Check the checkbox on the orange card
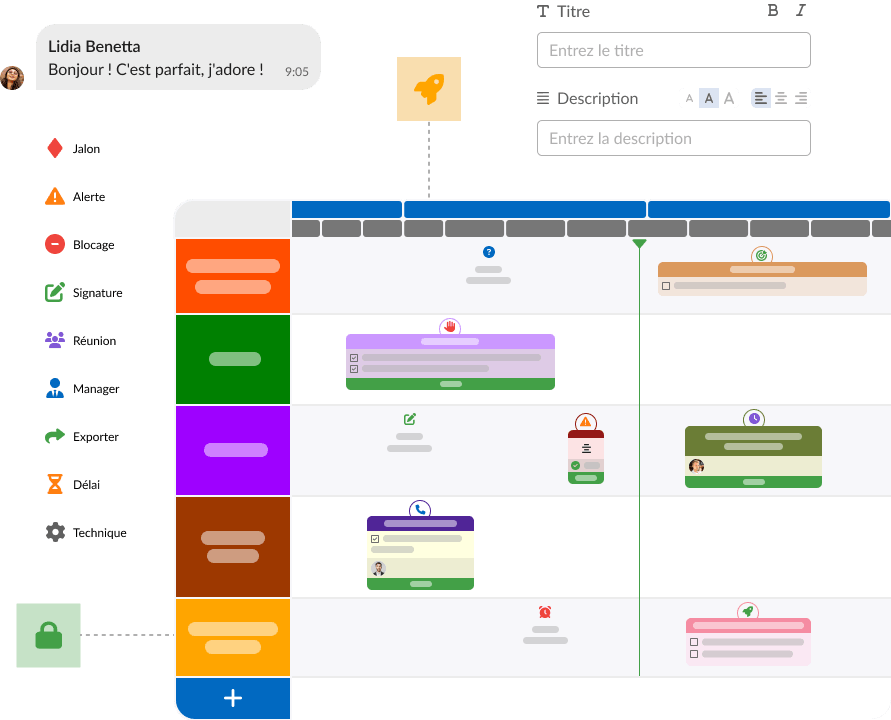This screenshot has width=891, height=720. pyautogui.click(x=666, y=286)
